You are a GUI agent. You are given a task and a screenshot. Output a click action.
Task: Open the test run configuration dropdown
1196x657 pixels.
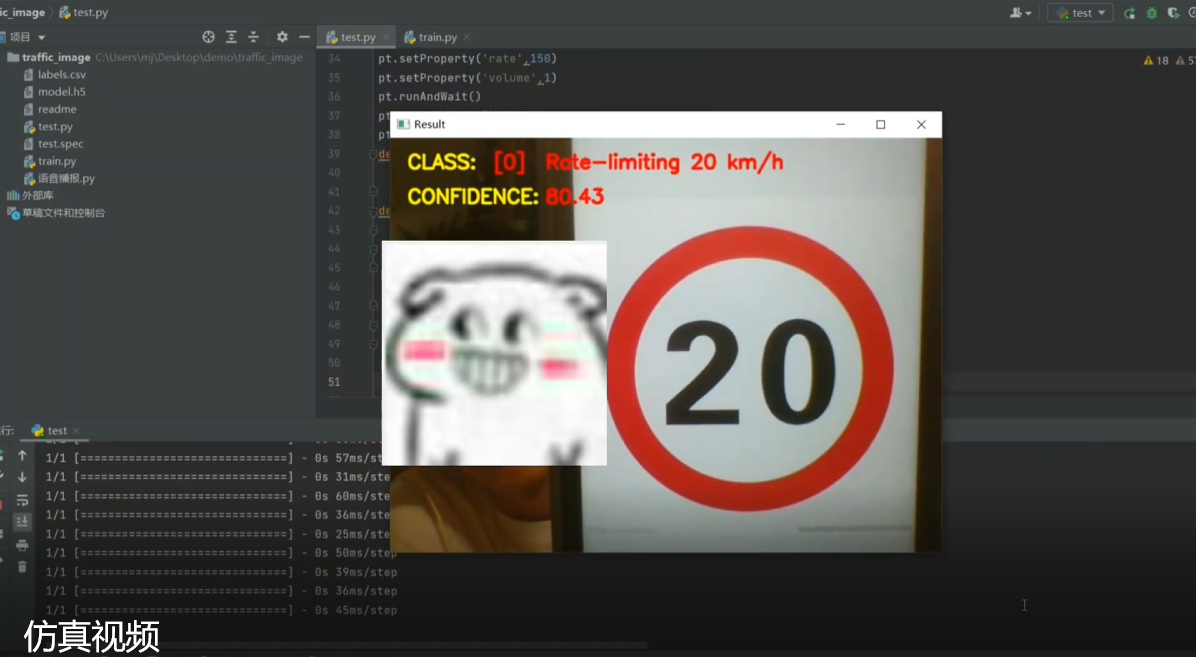(1080, 13)
